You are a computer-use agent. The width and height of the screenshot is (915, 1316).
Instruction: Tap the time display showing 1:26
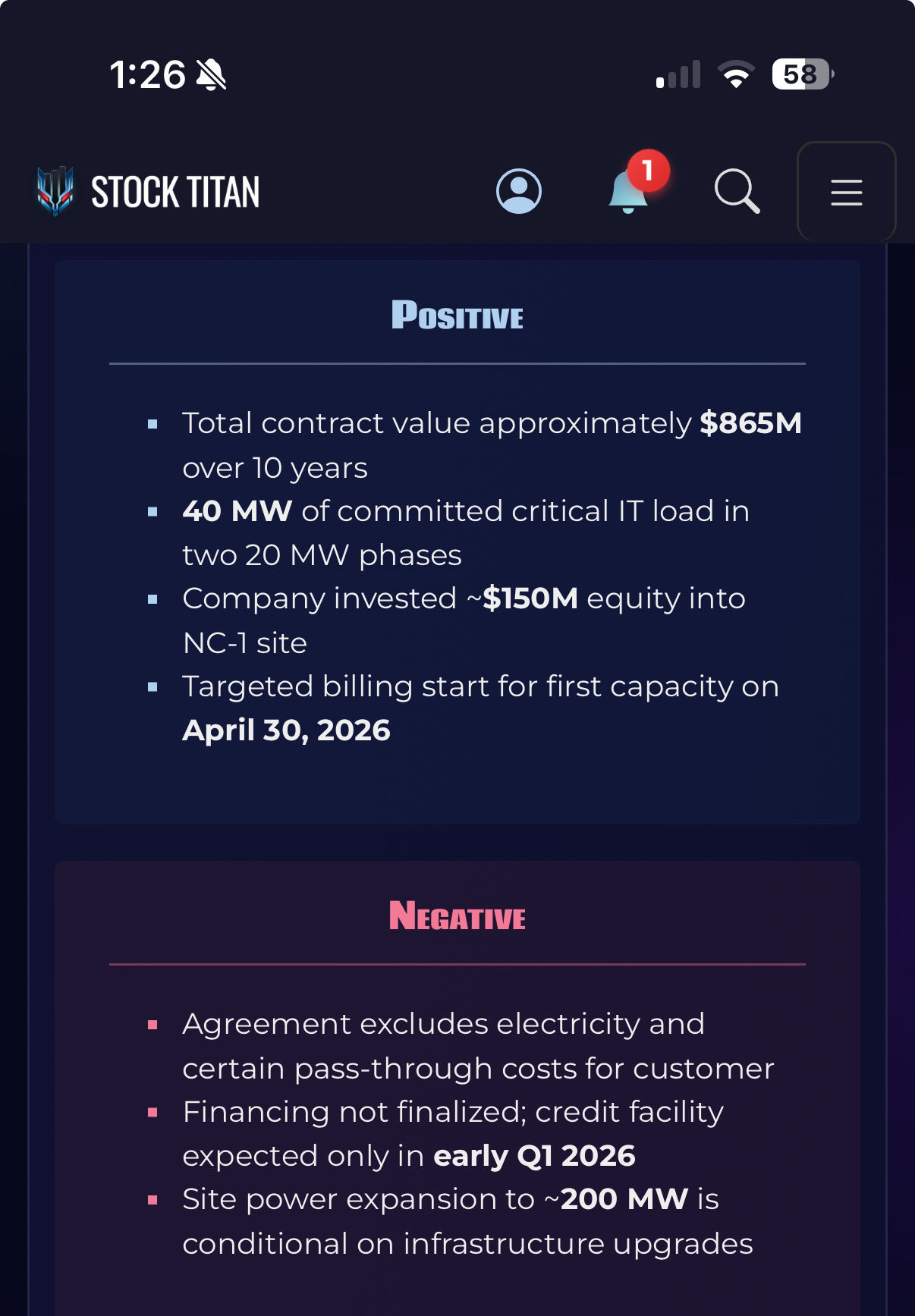[x=149, y=73]
